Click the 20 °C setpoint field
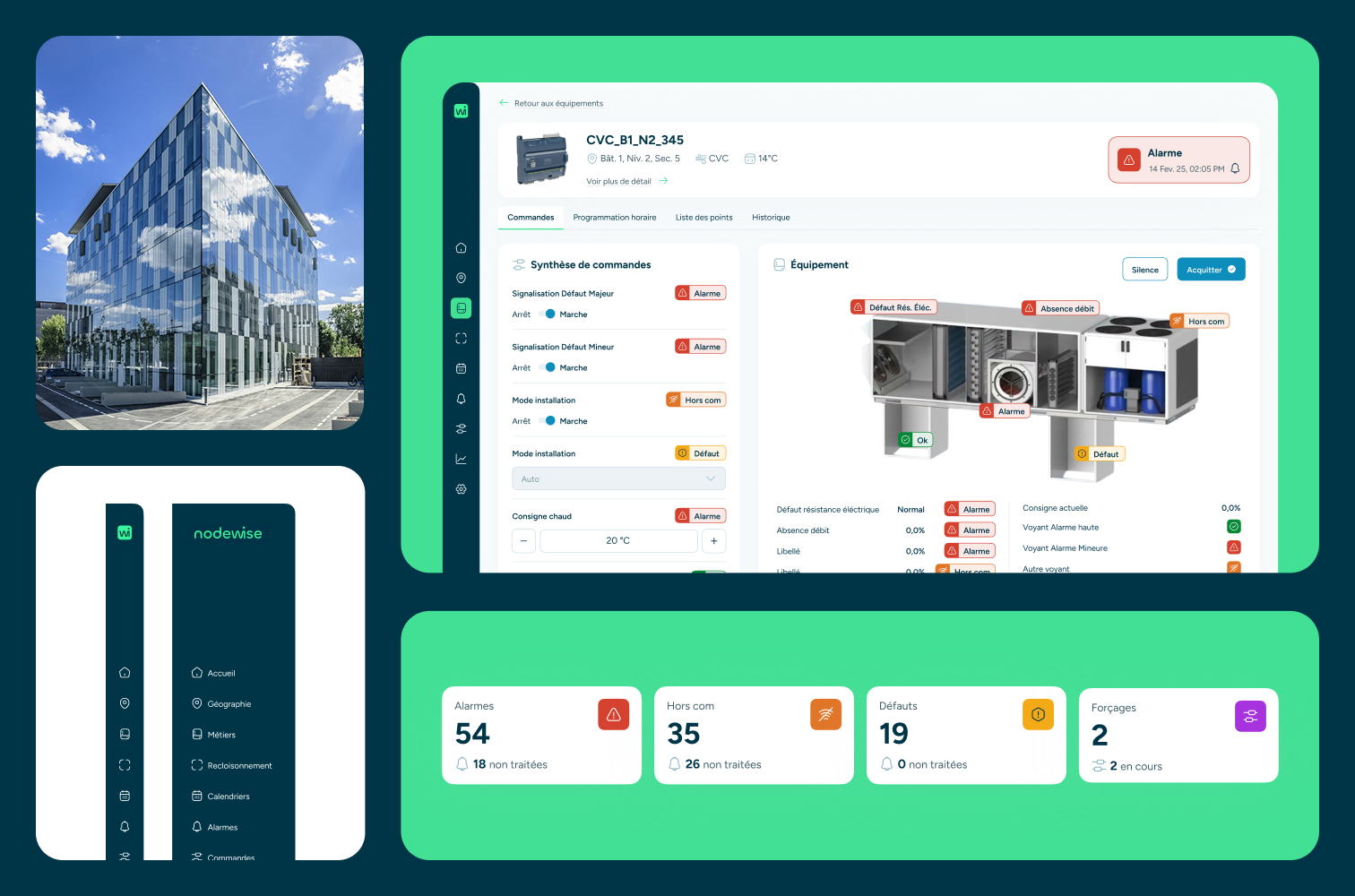Viewport: 1355px width, 896px height. [618, 541]
